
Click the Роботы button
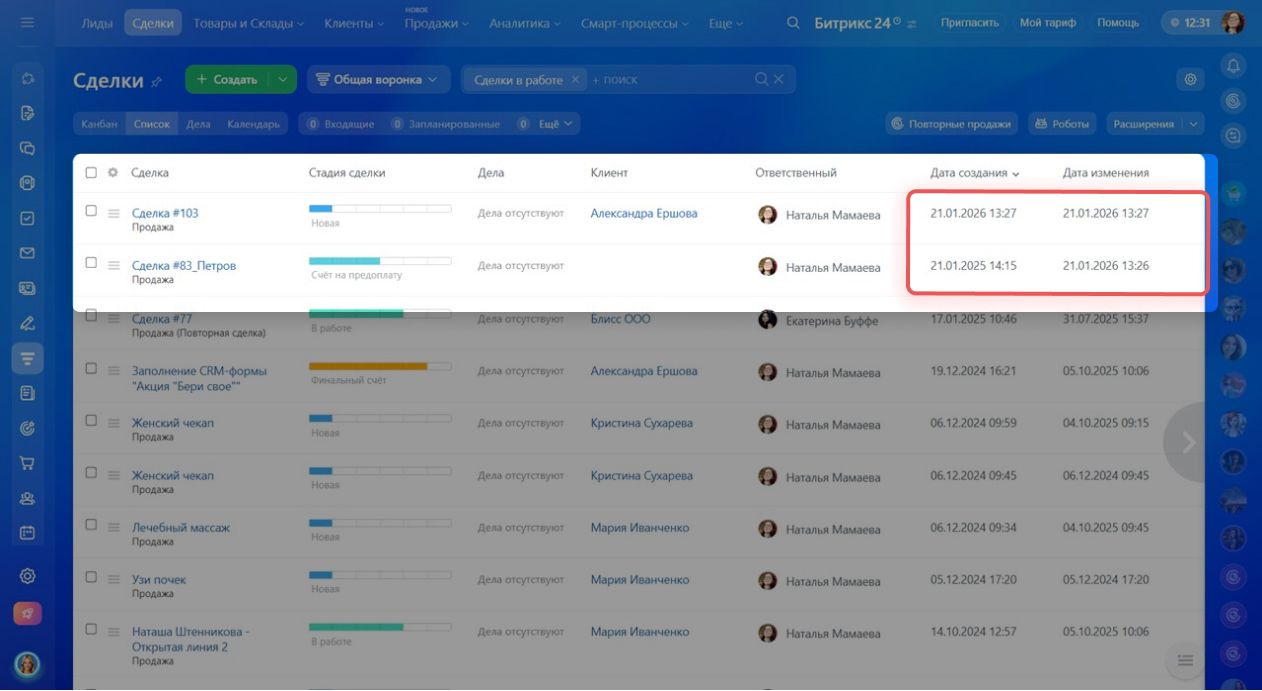click(x=1061, y=124)
